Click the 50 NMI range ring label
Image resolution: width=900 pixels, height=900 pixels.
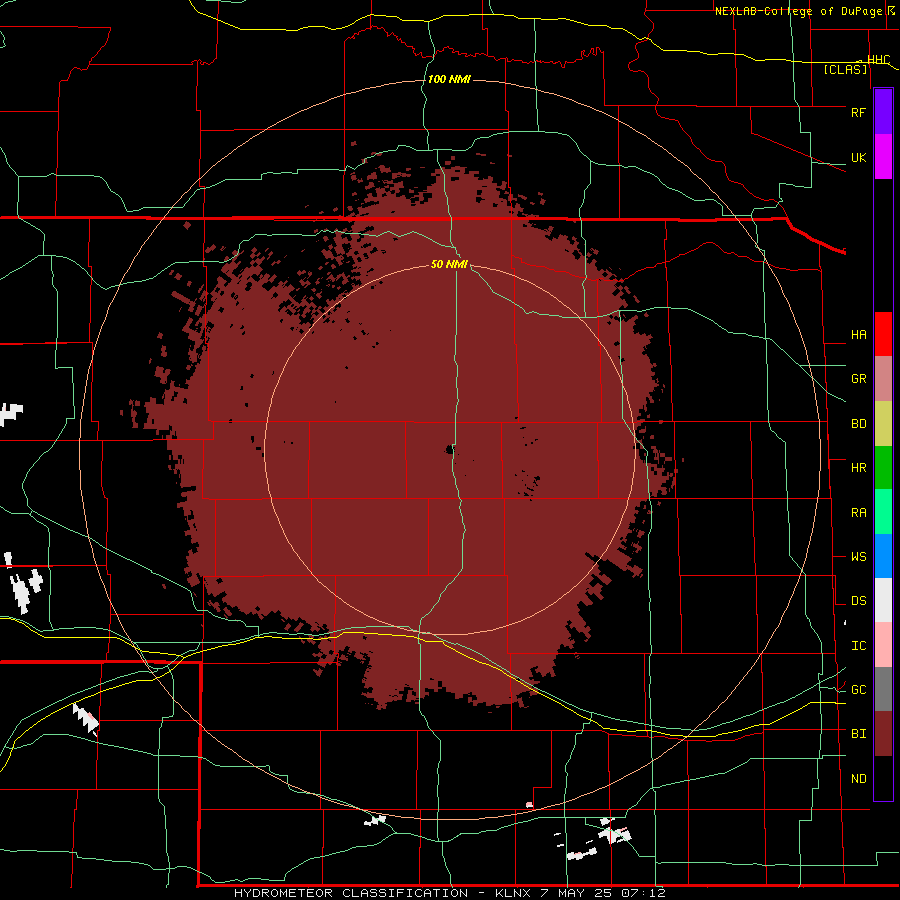[x=449, y=264]
